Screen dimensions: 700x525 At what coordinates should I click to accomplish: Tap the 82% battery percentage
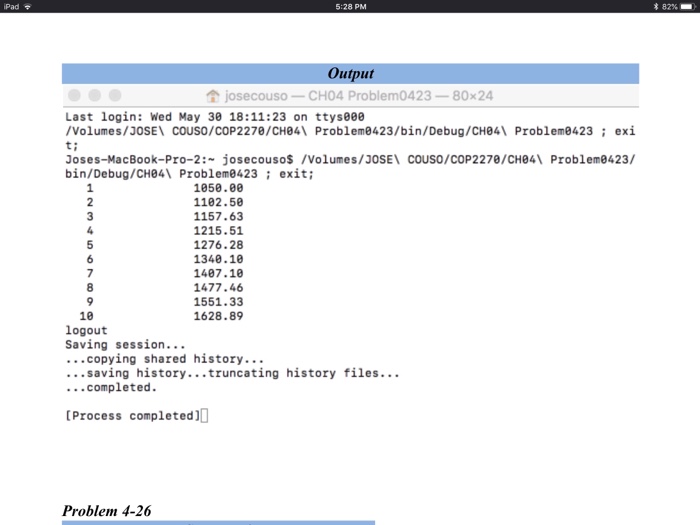click(x=669, y=6)
